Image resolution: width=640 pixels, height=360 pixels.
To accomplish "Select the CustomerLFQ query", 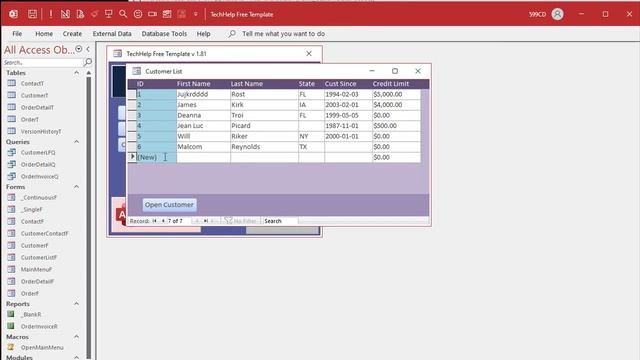I will pyautogui.click(x=38, y=152).
